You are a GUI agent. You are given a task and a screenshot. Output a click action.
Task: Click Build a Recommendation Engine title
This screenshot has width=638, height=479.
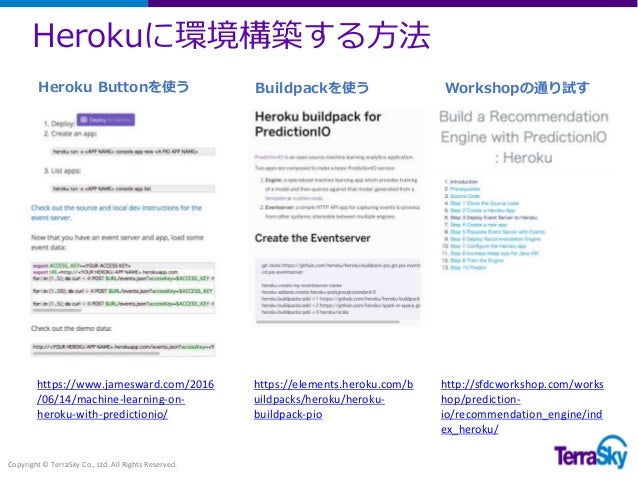pyautogui.click(x=524, y=137)
